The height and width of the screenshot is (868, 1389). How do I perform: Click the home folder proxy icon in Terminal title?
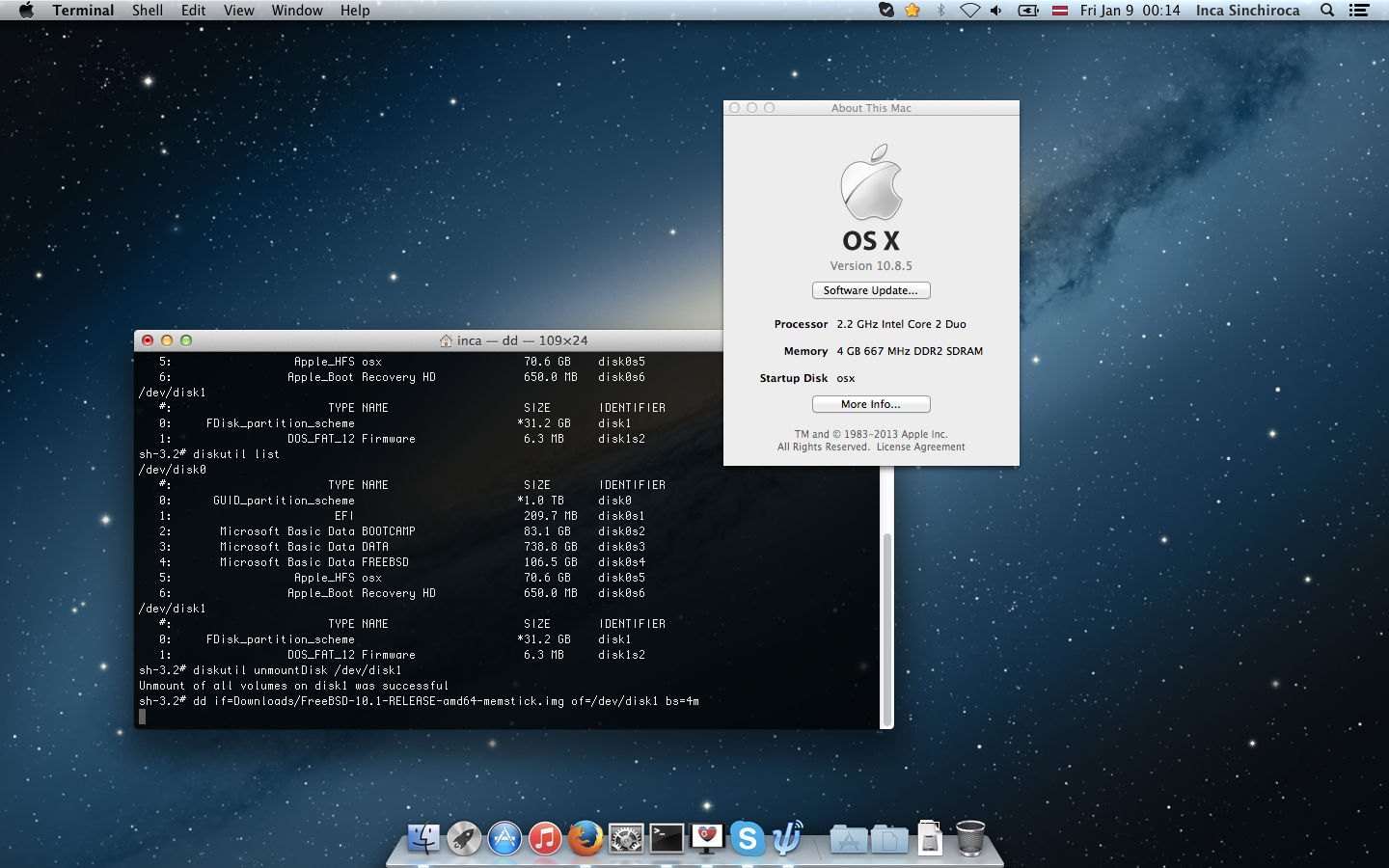tap(446, 340)
